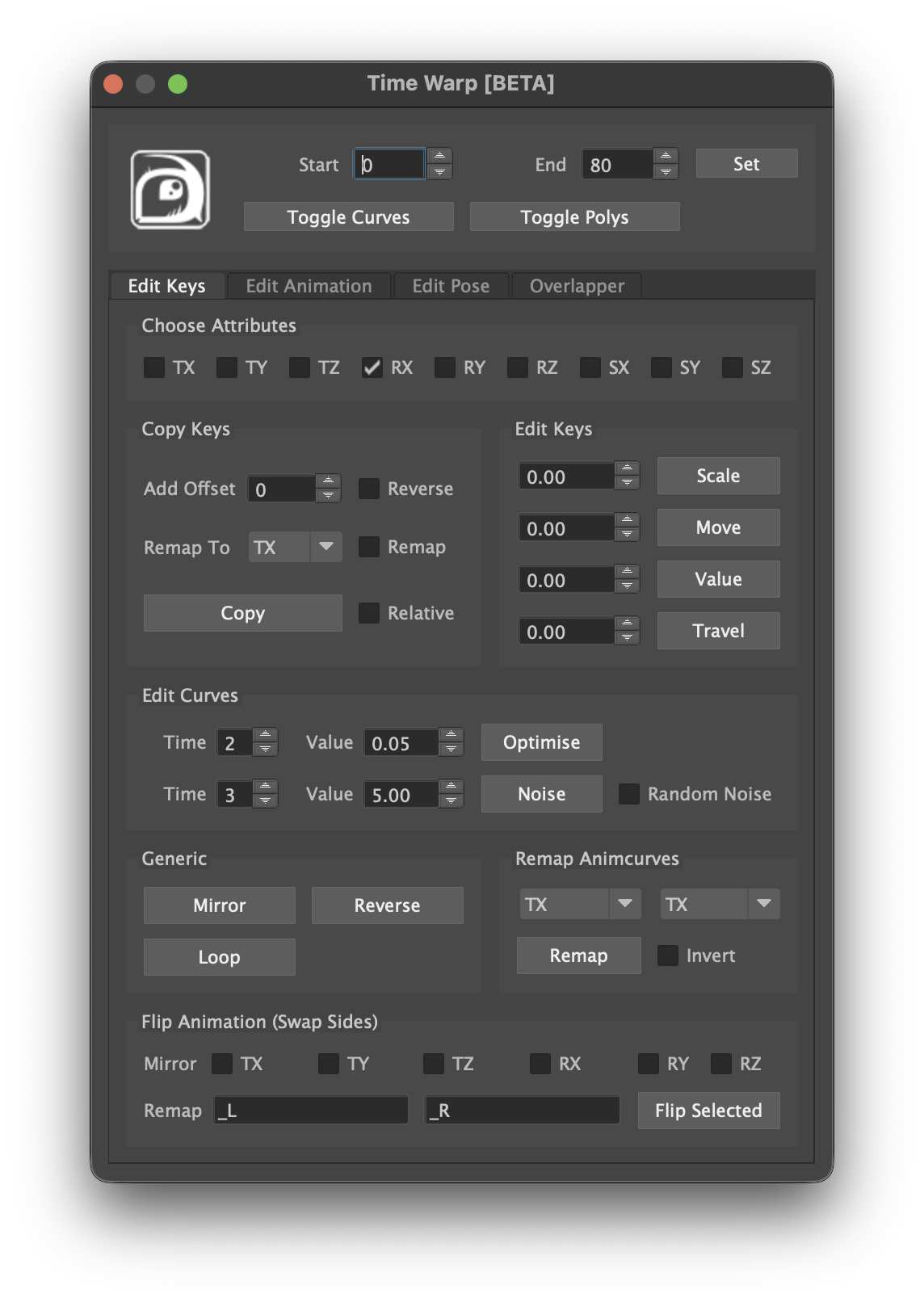Tick the TZ attribute in Choose Attributes

(300, 367)
